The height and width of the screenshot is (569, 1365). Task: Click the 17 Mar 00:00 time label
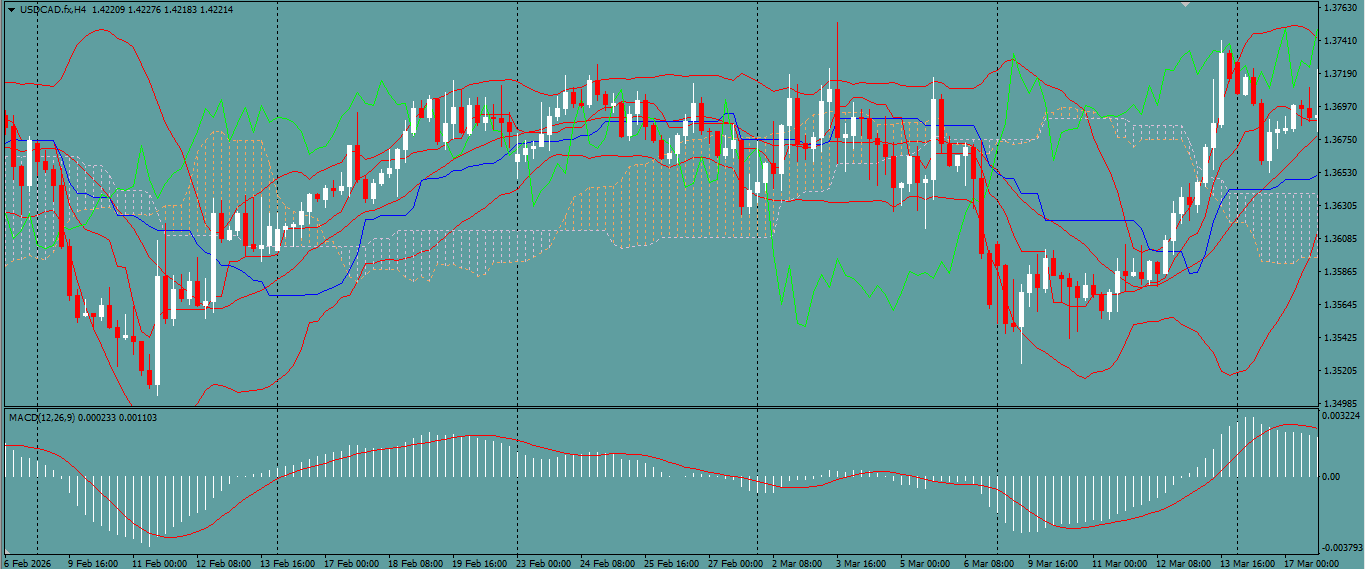pyautogui.click(x=1312, y=563)
